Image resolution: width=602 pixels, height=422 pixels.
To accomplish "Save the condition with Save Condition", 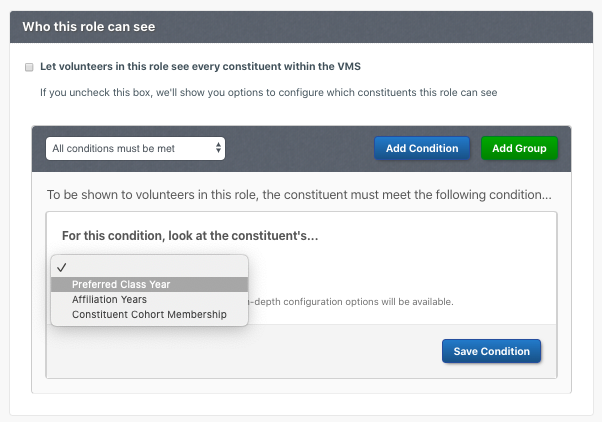I will click(491, 351).
